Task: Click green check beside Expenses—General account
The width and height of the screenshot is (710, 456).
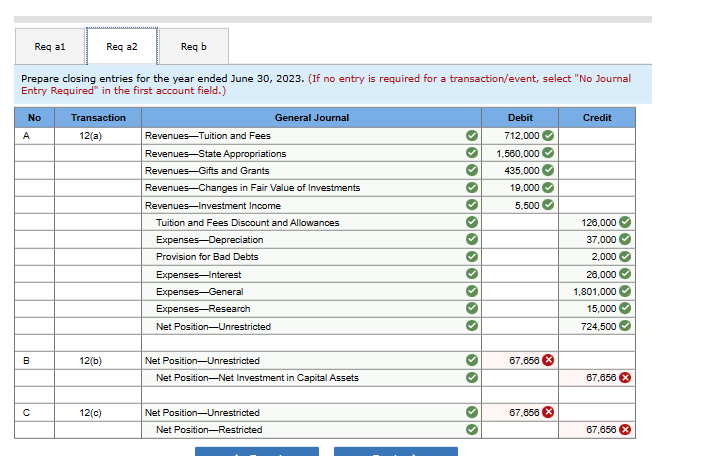Action: coord(472,291)
